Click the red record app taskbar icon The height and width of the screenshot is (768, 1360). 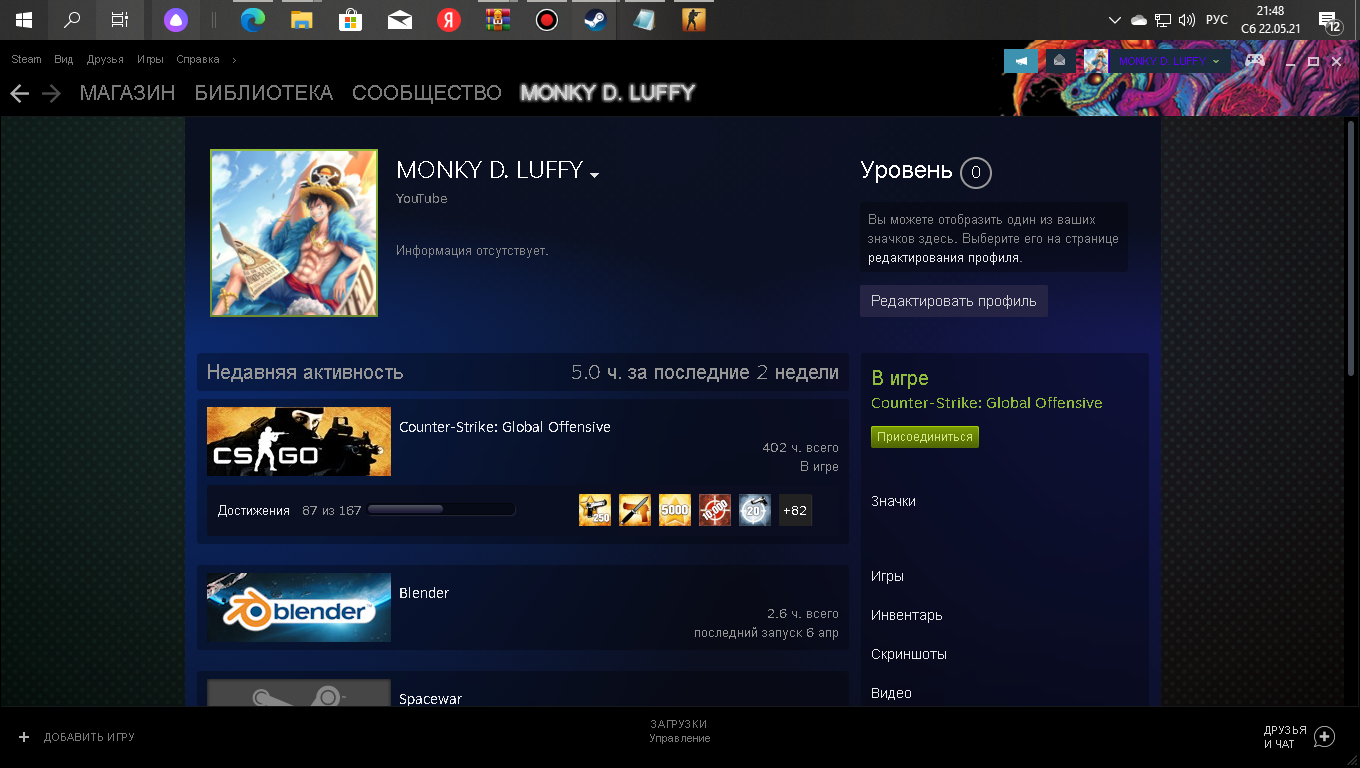[546, 20]
